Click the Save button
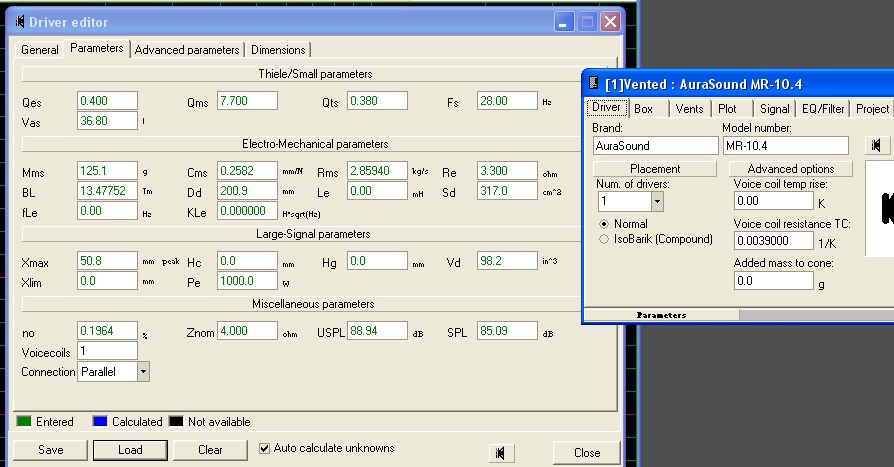This screenshot has width=894, height=467. pos(50,450)
